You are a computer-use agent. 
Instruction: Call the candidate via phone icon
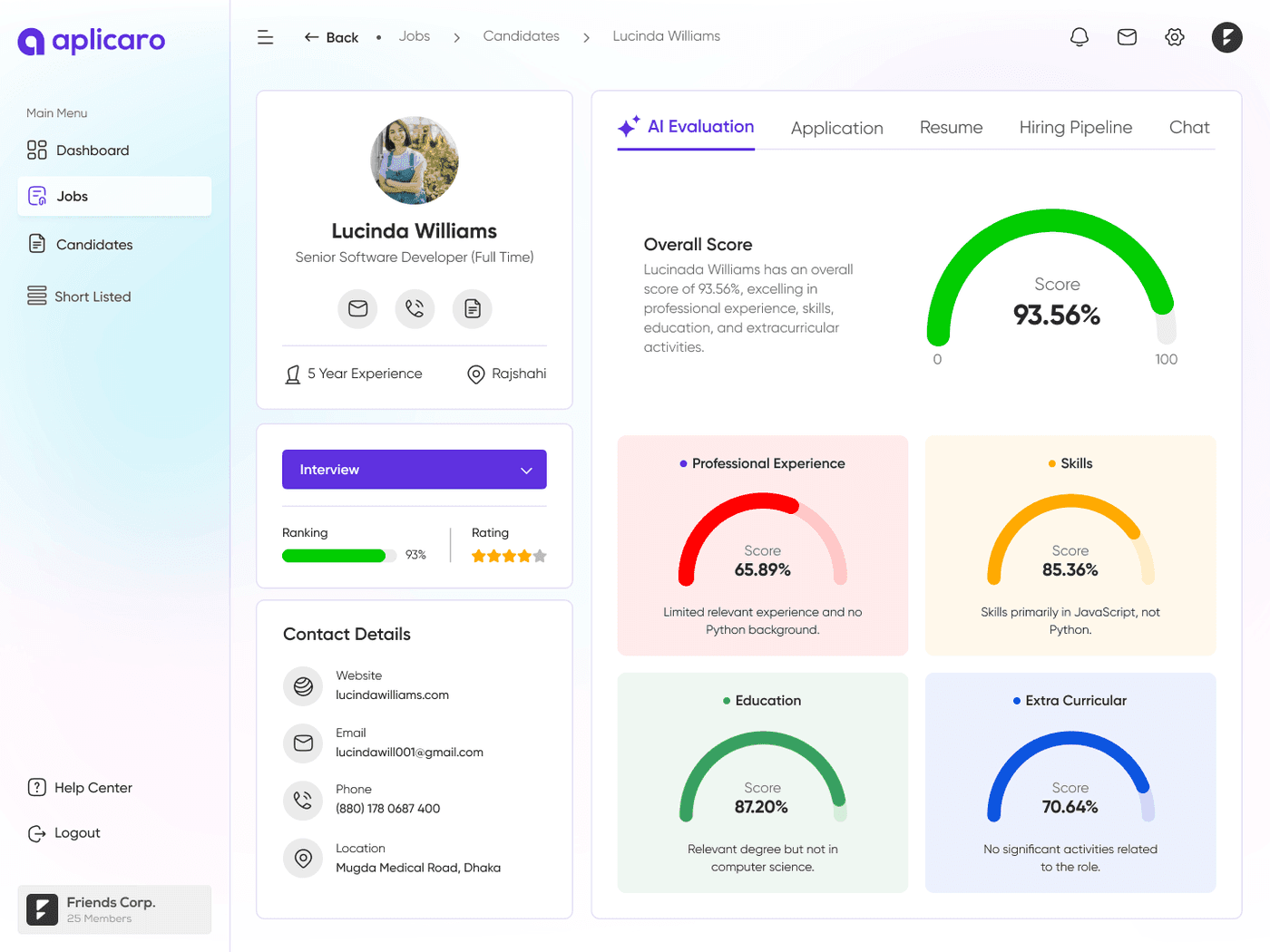coord(415,309)
